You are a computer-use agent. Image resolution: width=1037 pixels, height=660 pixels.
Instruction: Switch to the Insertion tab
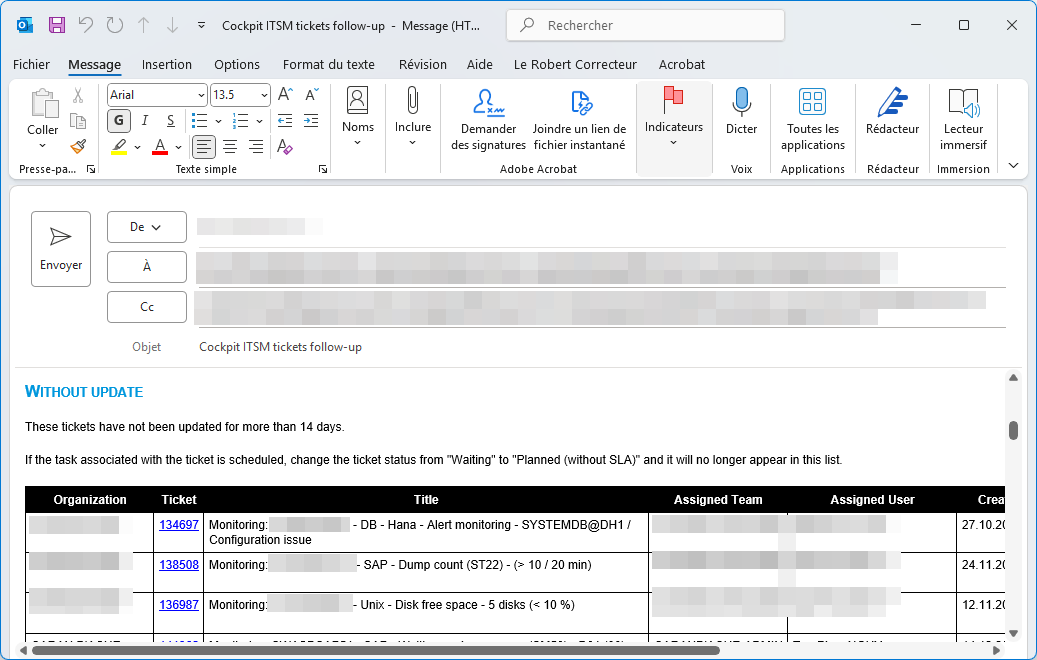pyautogui.click(x=167, y=64)
